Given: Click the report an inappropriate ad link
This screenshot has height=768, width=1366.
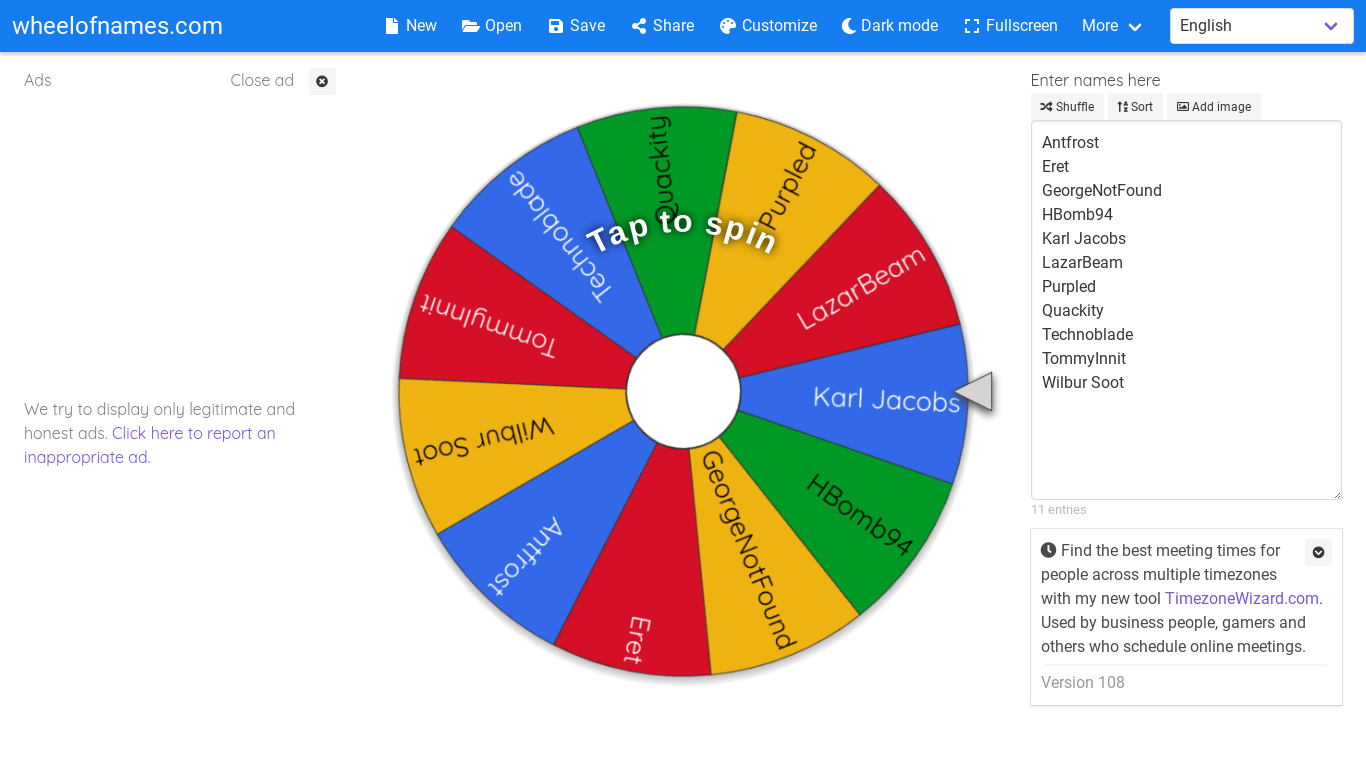Looking at the screenshot, I should (x=150, y=445).
